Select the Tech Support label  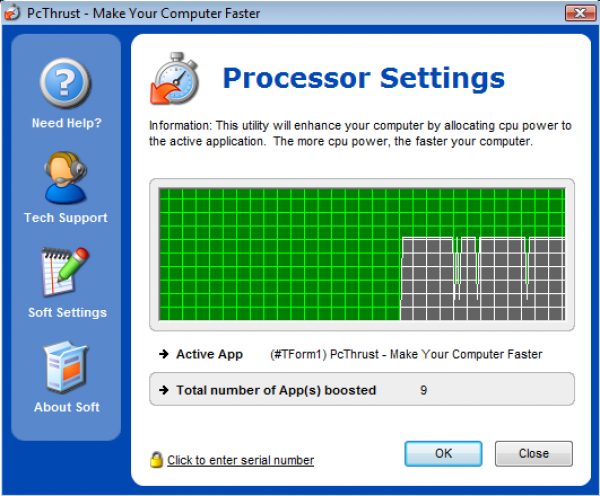pyautogui.click(x=66, y=218)
